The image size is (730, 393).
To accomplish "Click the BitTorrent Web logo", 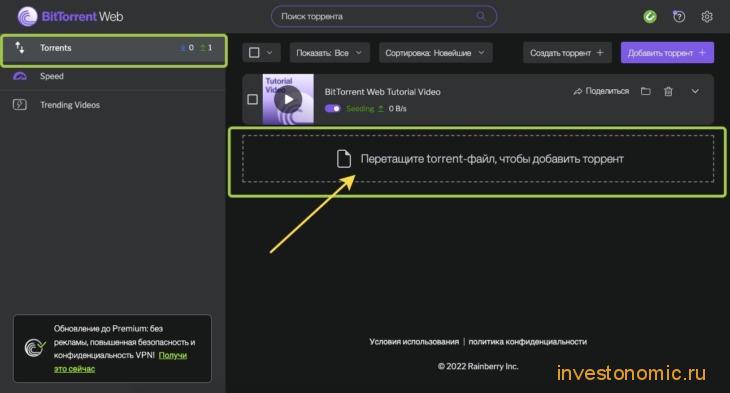I will click(70, 17).
